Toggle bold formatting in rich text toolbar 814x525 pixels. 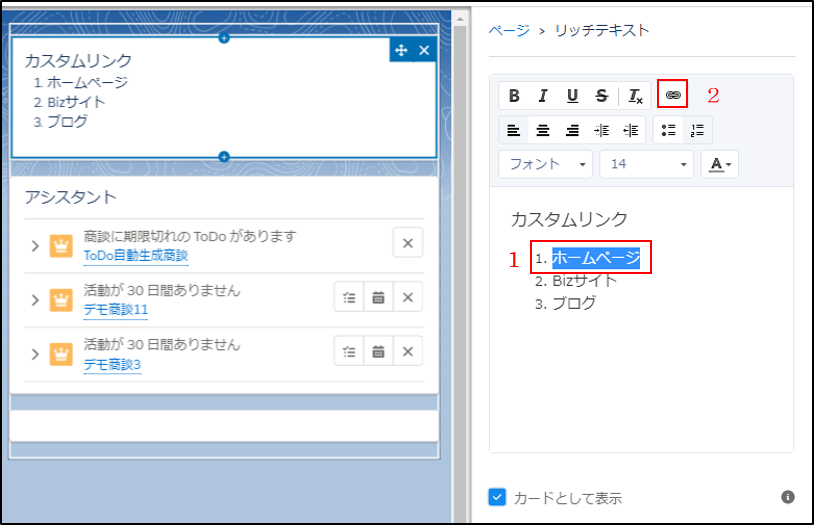pyautogui.click(x=514, y=96)
